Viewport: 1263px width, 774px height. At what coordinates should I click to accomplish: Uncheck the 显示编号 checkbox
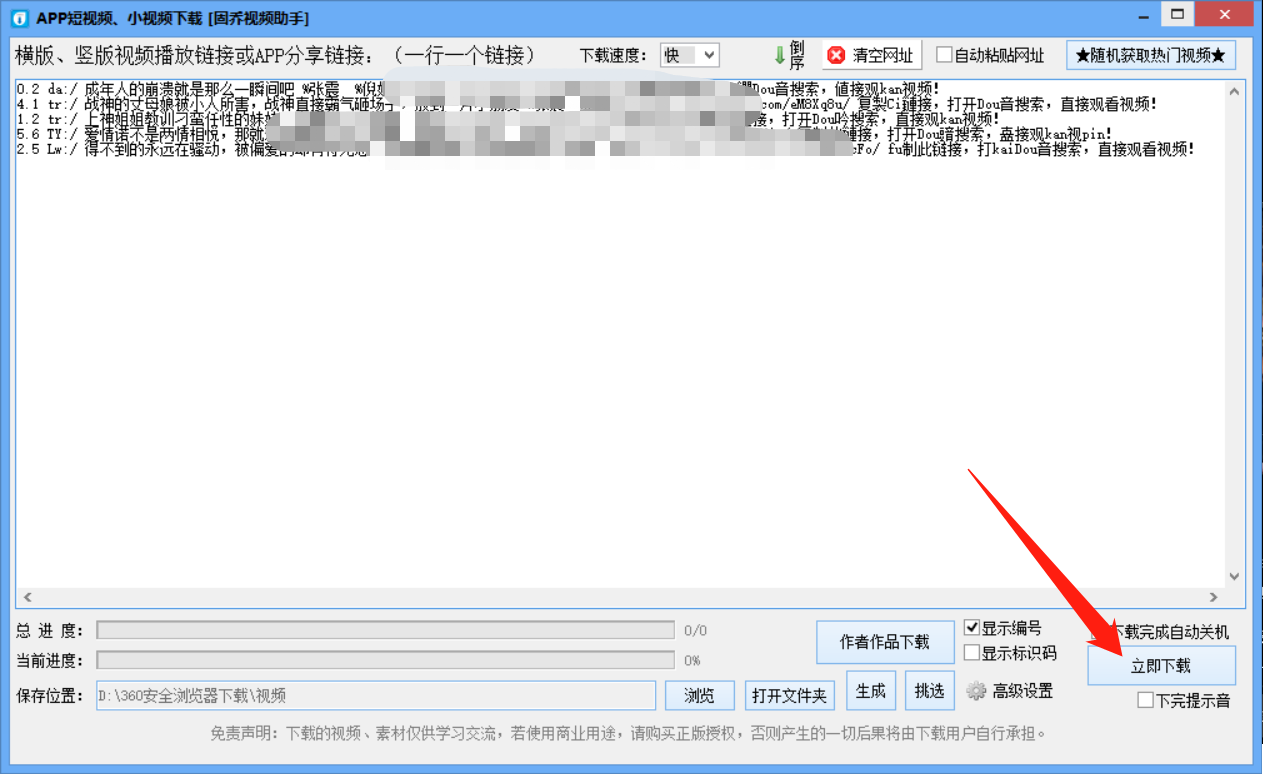[x=971, y=628]
